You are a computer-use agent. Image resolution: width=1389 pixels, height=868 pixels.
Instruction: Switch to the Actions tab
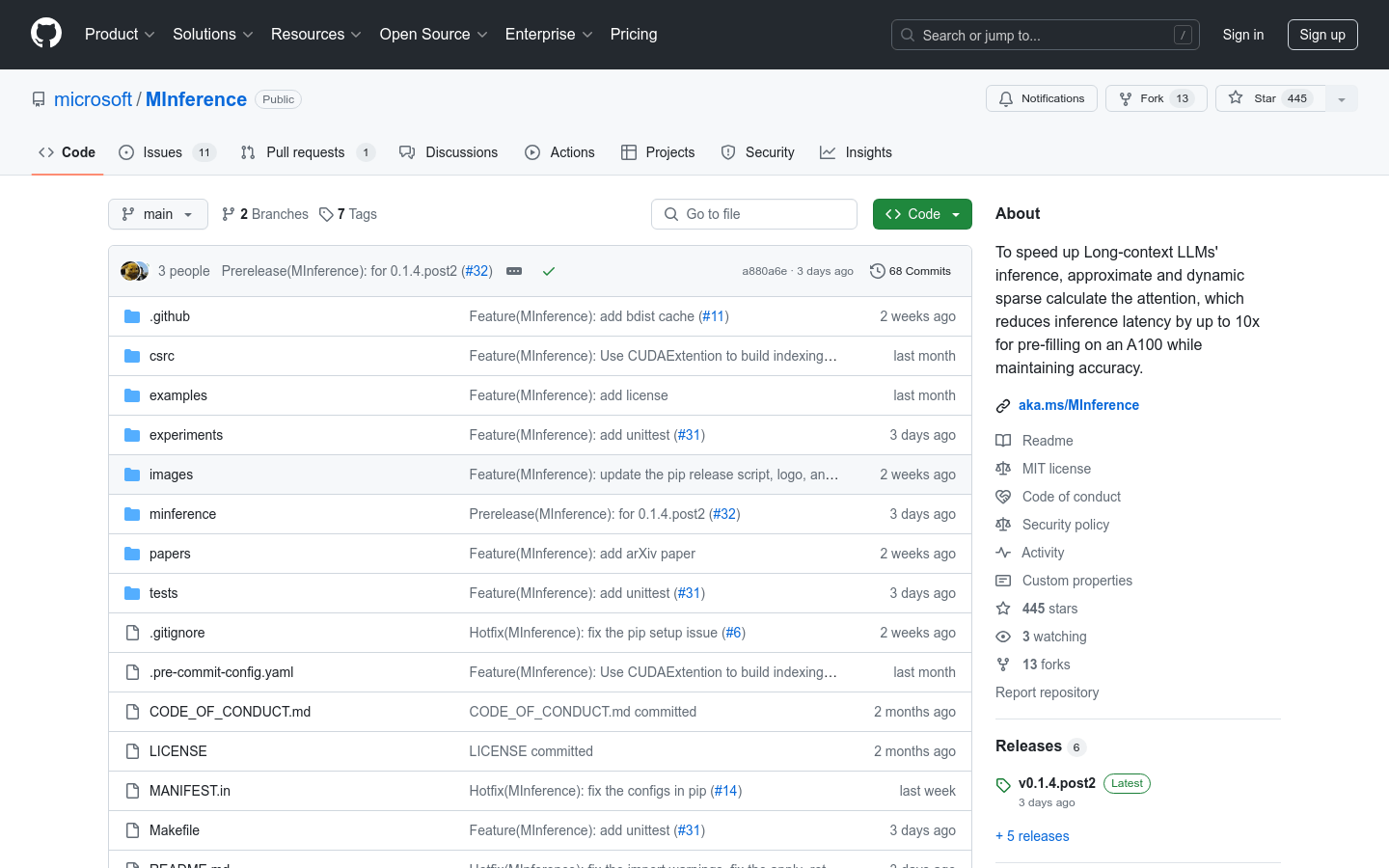click(559, 152)
